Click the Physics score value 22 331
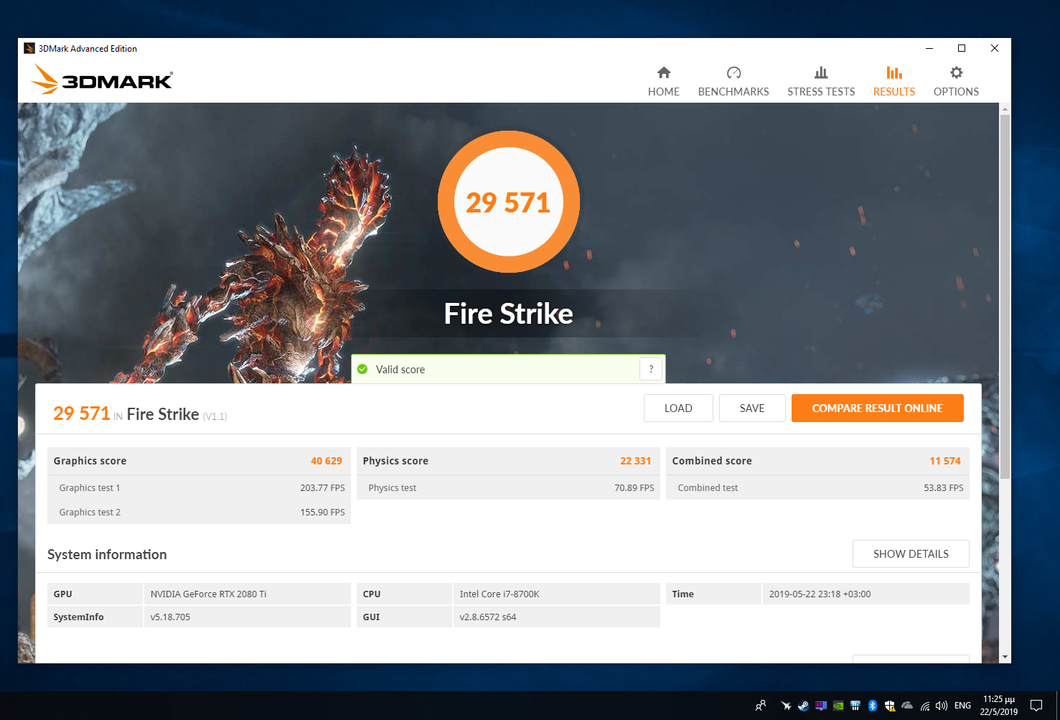This screenshot has height=720, width=1060. [x=635, y=461]
